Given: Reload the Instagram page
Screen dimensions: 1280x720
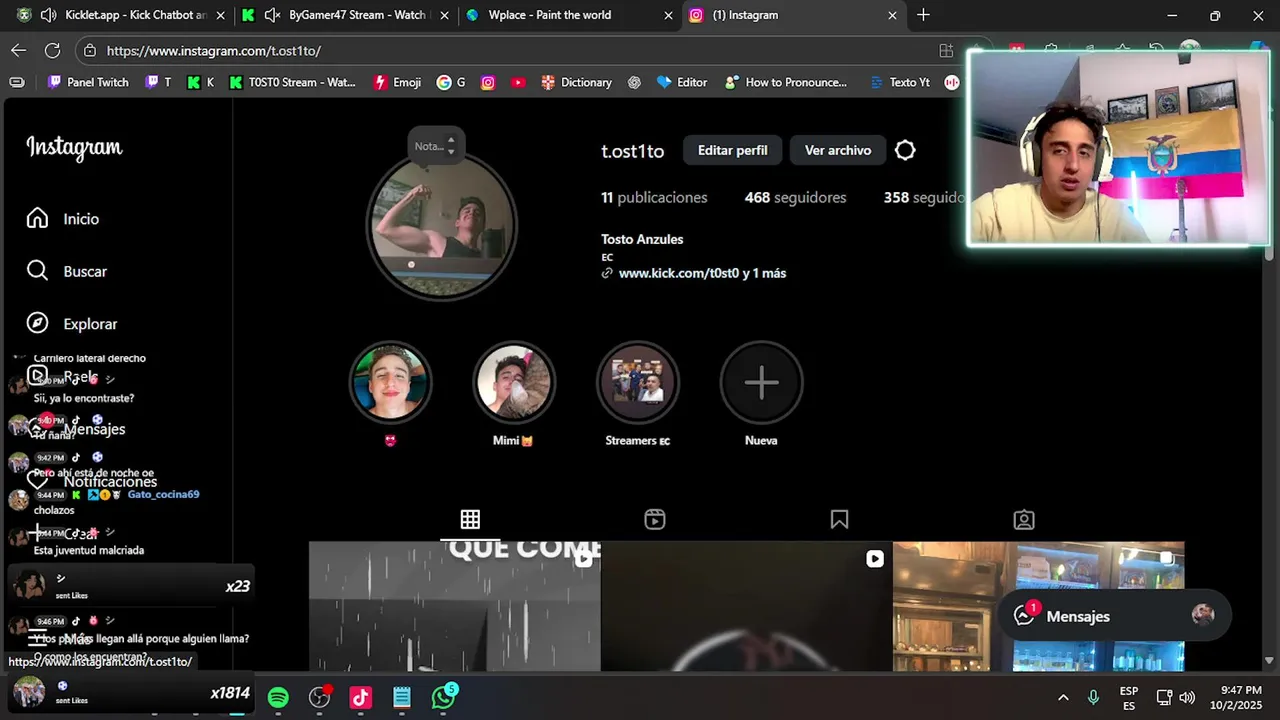Looking at the screenshot, I should click(52, 50).
